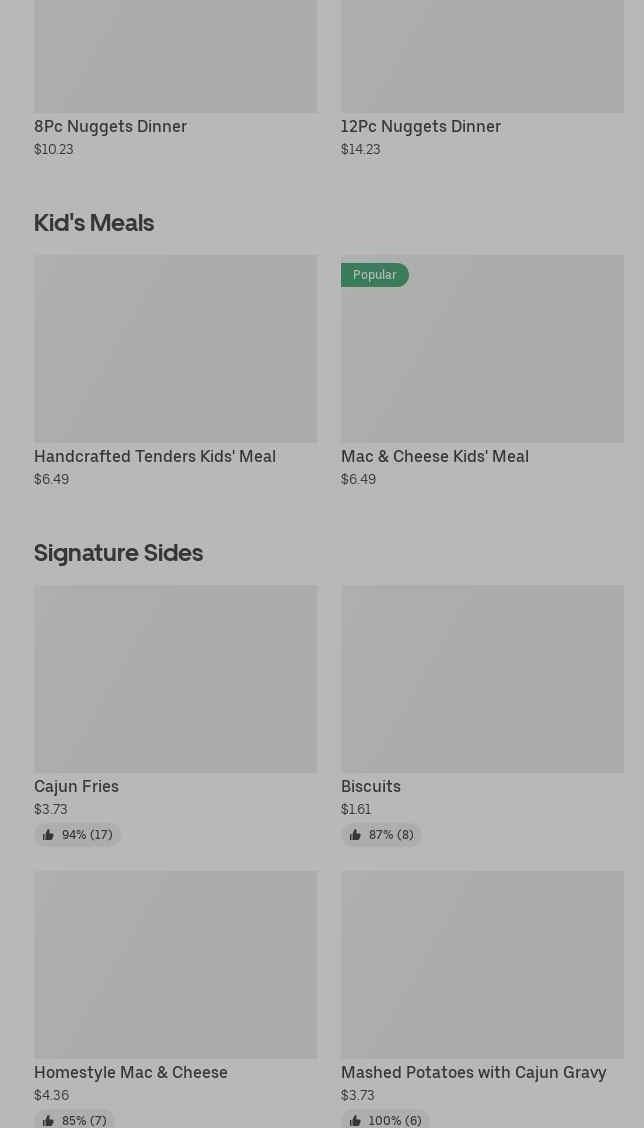Image resolution: width=644 pixels, height=1128 pixels.
Task: Open the Cajun Fries item photo
Action: click(175, 678)
